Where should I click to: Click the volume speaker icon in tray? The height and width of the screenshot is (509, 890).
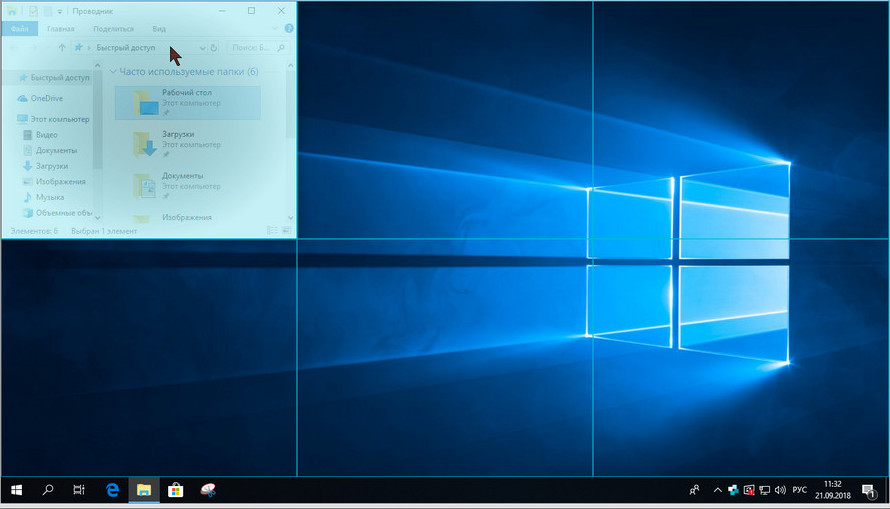[781, 490]
